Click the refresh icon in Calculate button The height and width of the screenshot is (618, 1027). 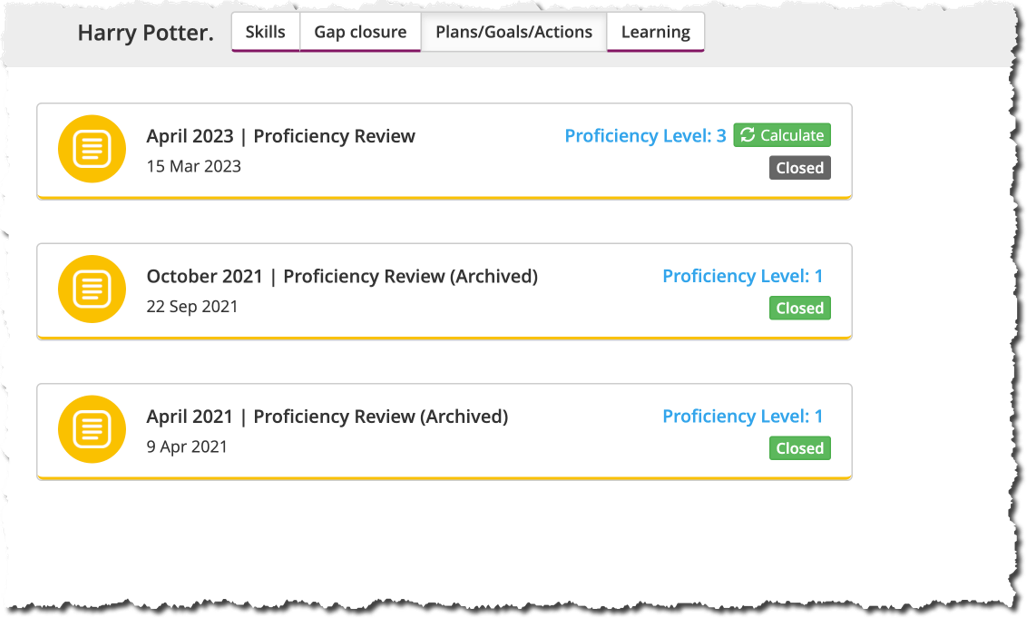pos(747,135)
